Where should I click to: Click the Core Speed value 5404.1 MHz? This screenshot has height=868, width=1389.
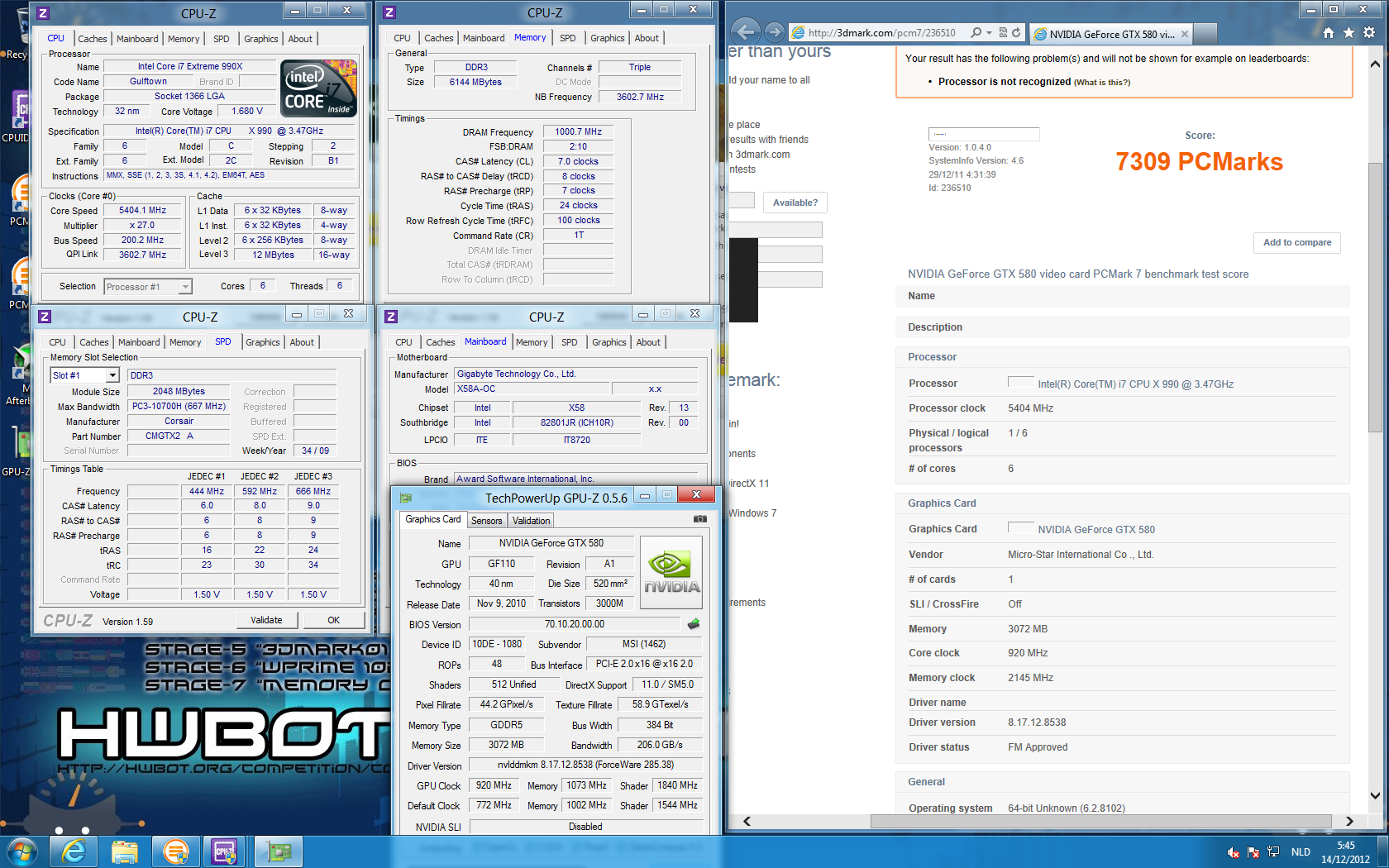(x=142, y=211)
